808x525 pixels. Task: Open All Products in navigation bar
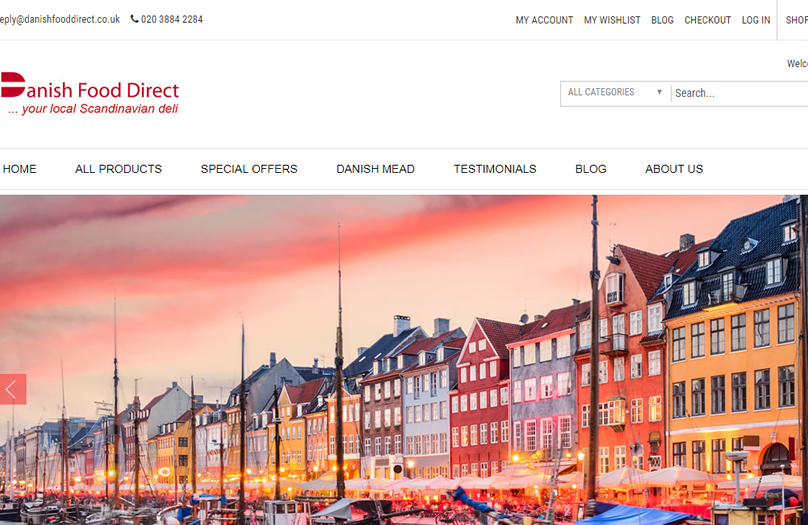[118, 169]
